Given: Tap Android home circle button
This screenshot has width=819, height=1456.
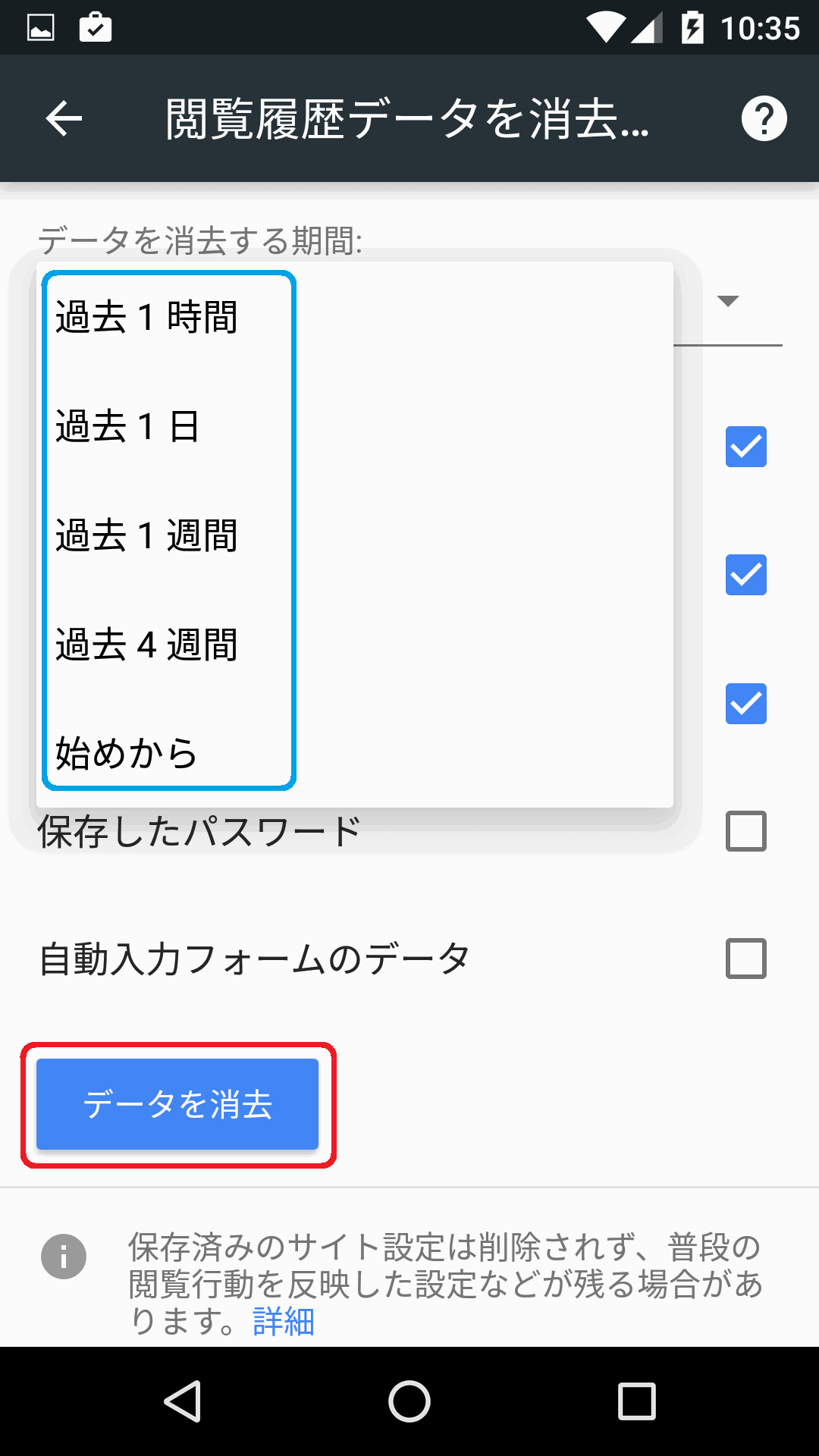Looking at the screenshot, I should pos(409,1401).
